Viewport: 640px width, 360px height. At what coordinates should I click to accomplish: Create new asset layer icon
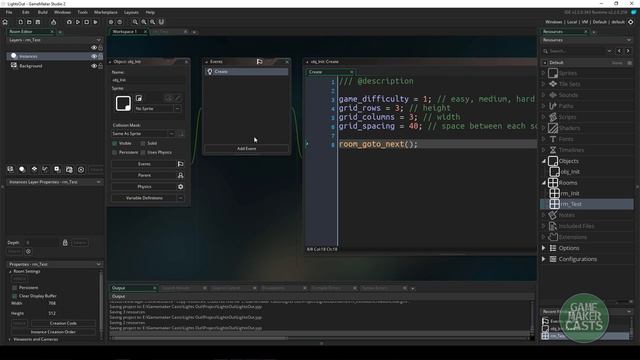57,169
